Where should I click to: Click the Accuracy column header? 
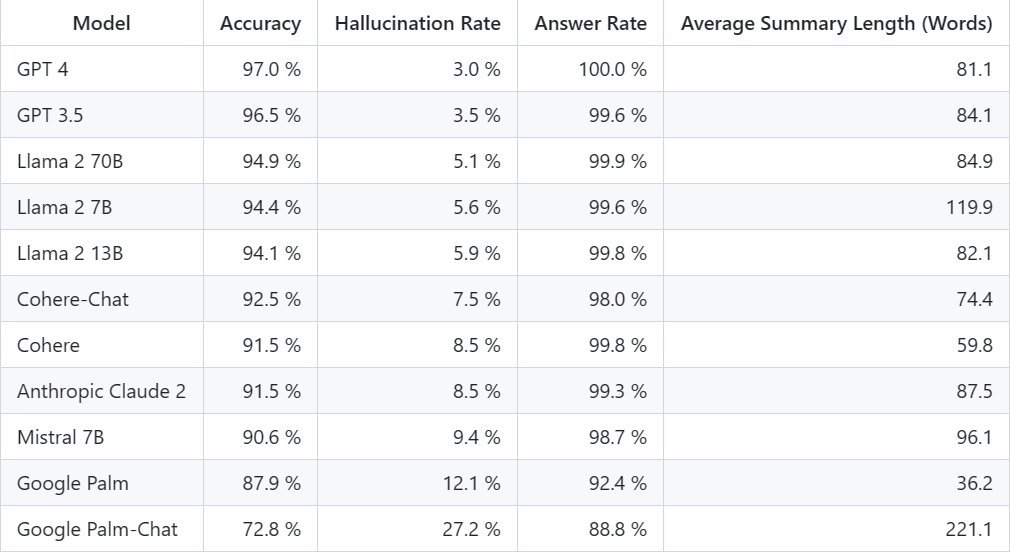[x=260, y=23]
